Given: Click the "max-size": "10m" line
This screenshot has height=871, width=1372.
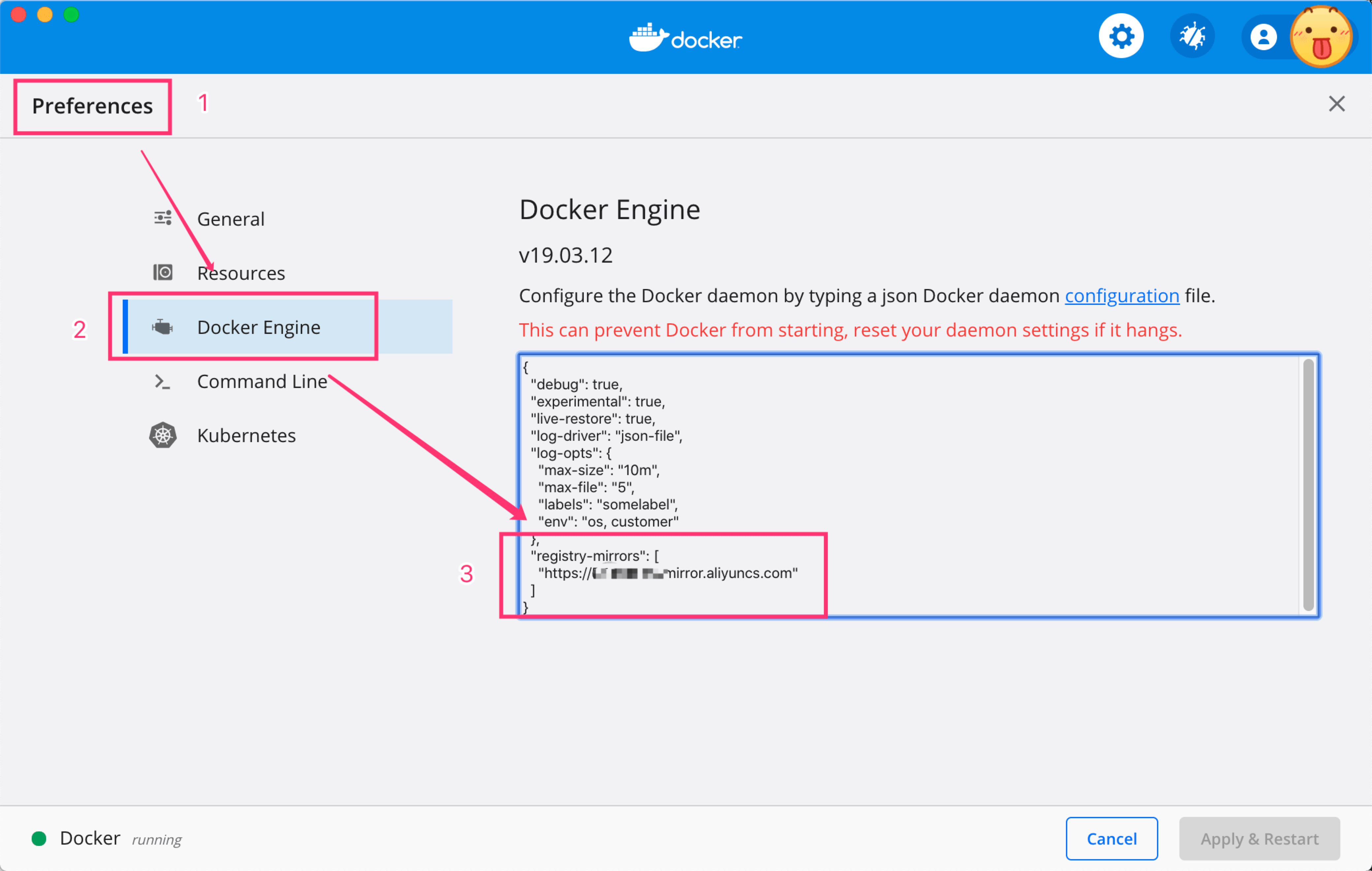Looking at the screenshot, I should coord(599,470).
